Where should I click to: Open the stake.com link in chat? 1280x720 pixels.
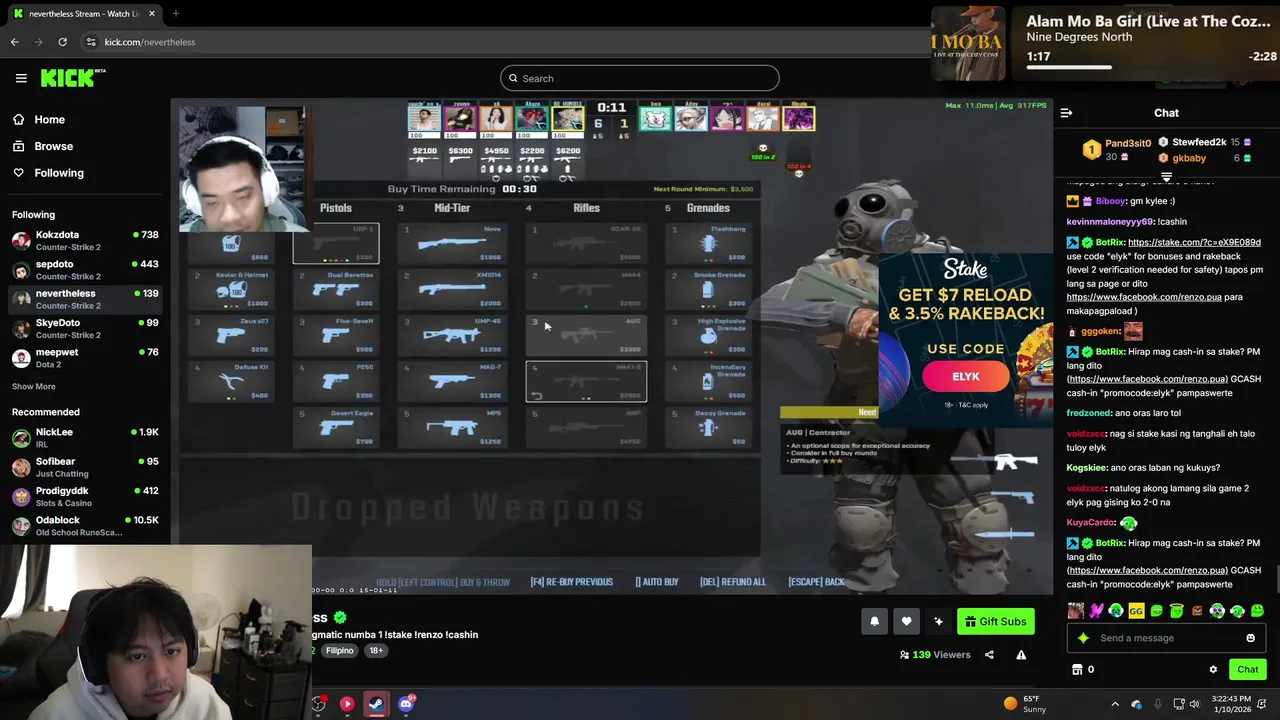(1194, 242)
